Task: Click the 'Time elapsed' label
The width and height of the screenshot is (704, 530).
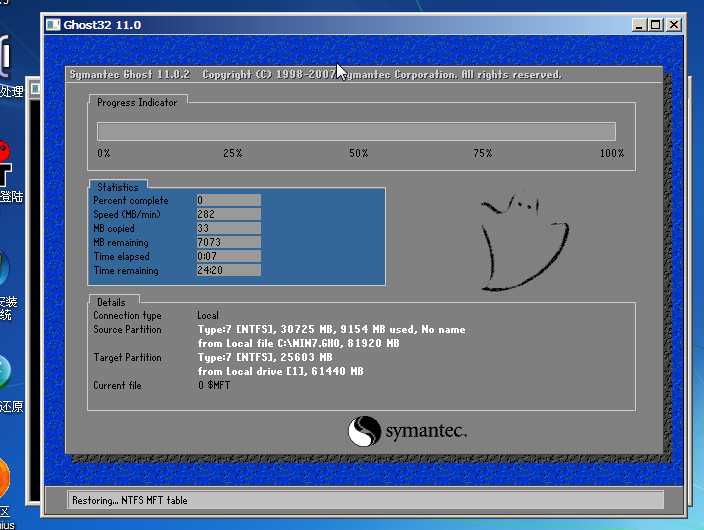Action: pyautogui.click(x=121, y=256)
